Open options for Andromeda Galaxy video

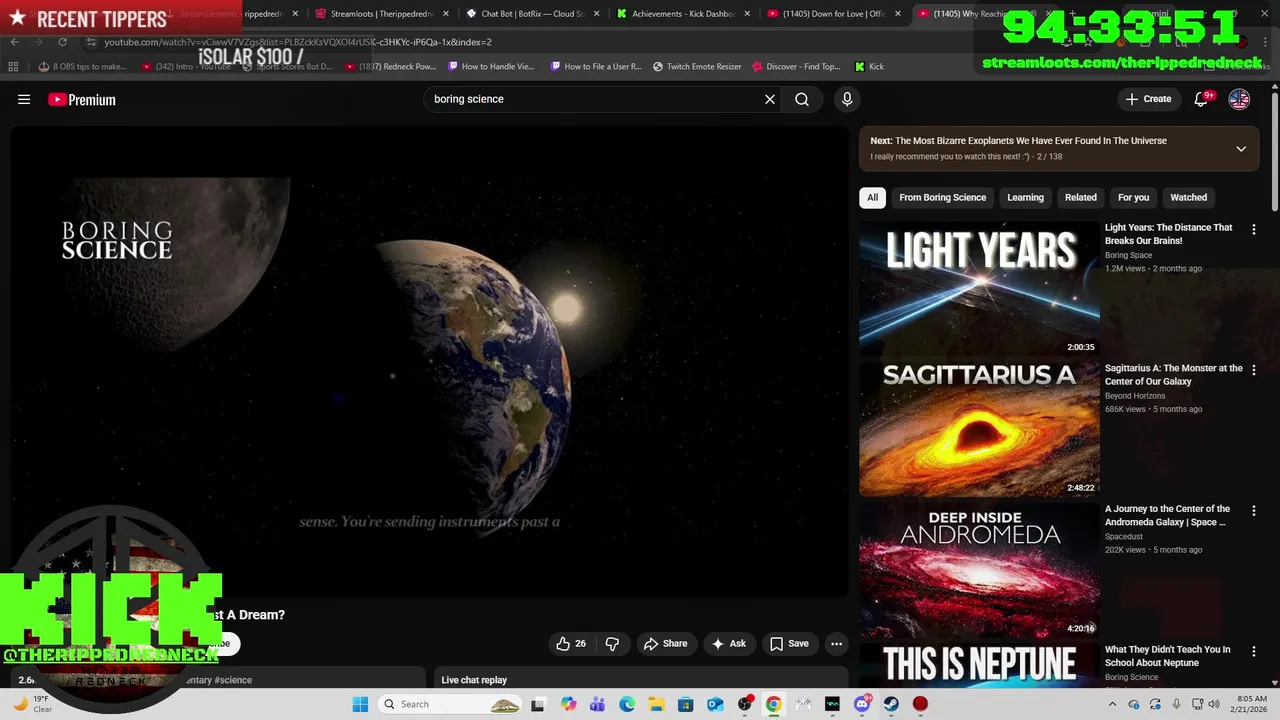(1254, 511)
